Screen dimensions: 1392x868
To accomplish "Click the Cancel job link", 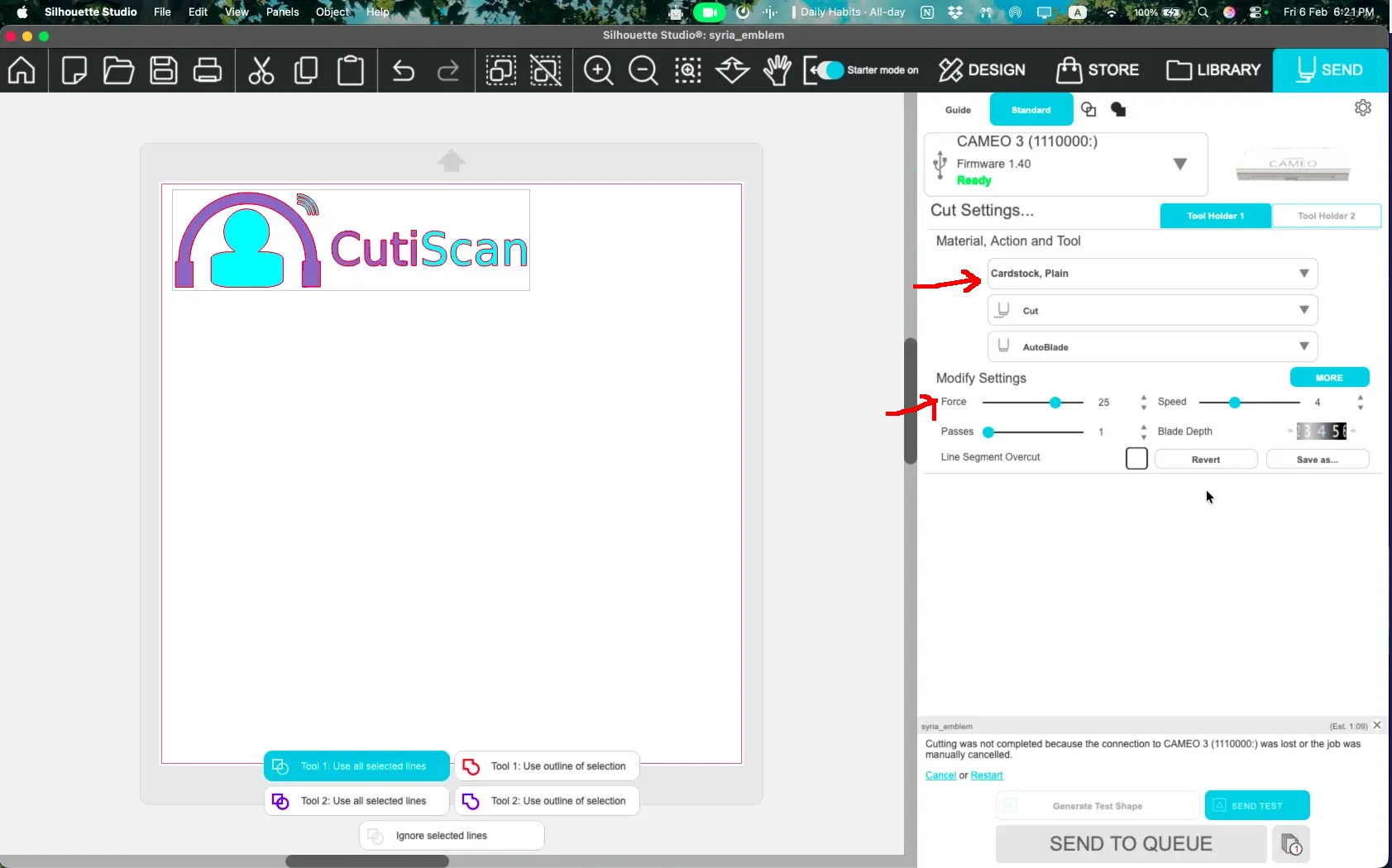I will (940, 775).
